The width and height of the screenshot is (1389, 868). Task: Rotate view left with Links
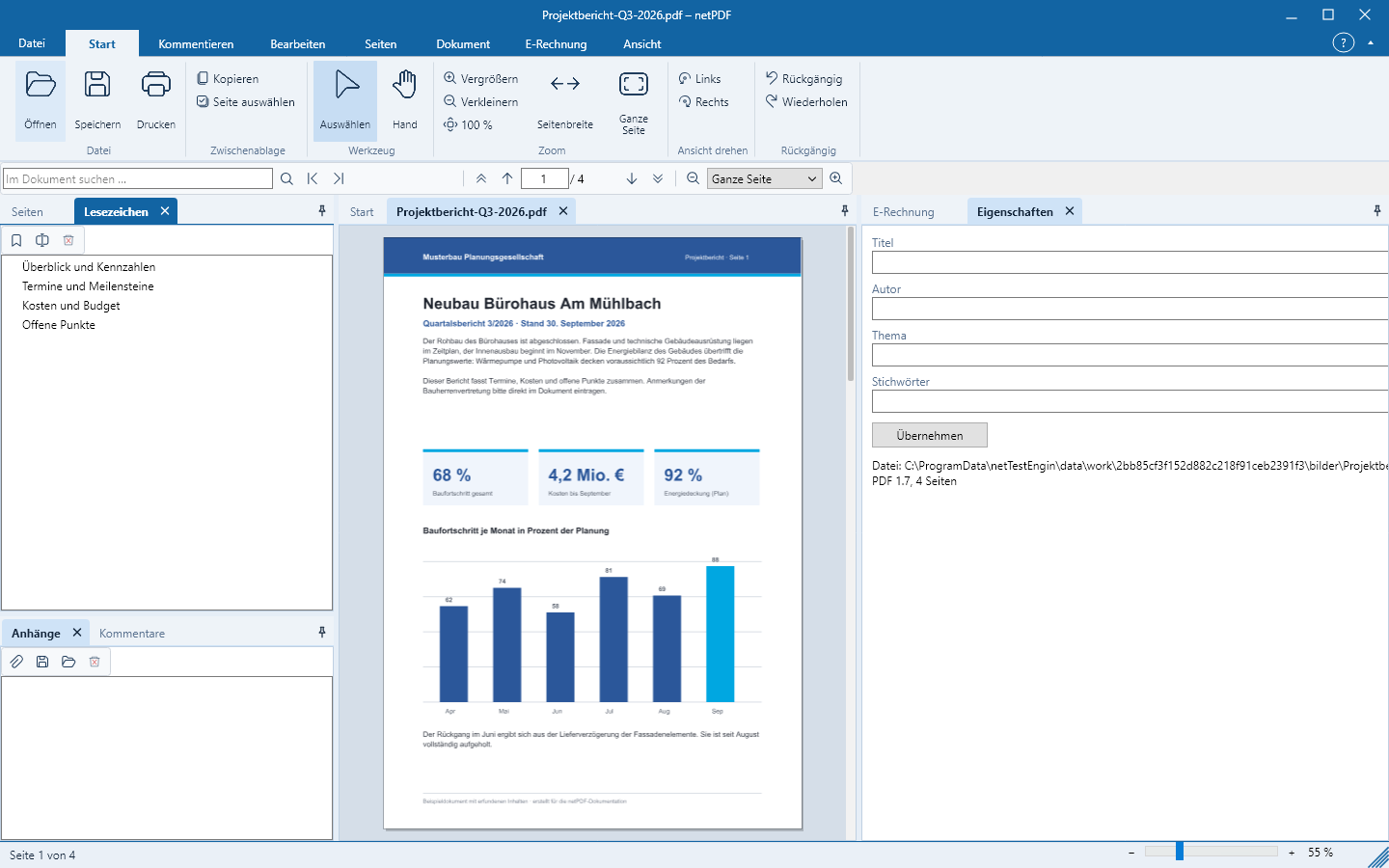[x=700, y=78]
